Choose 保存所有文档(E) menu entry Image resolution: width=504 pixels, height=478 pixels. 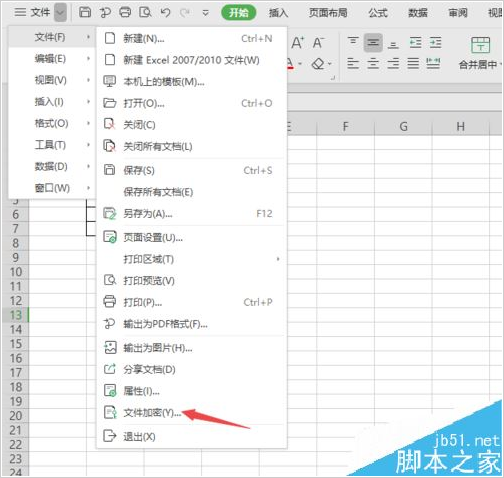[x=192, y=192]
